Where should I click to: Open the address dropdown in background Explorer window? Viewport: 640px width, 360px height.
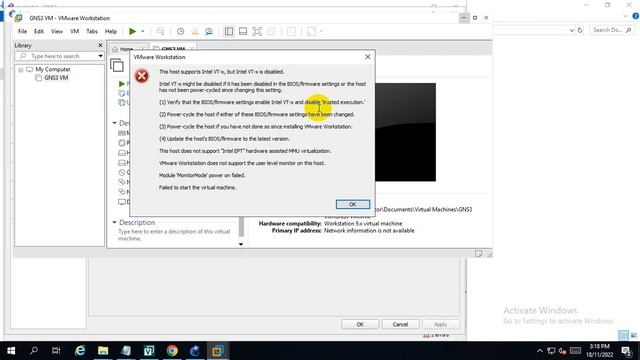coord(571,30)
